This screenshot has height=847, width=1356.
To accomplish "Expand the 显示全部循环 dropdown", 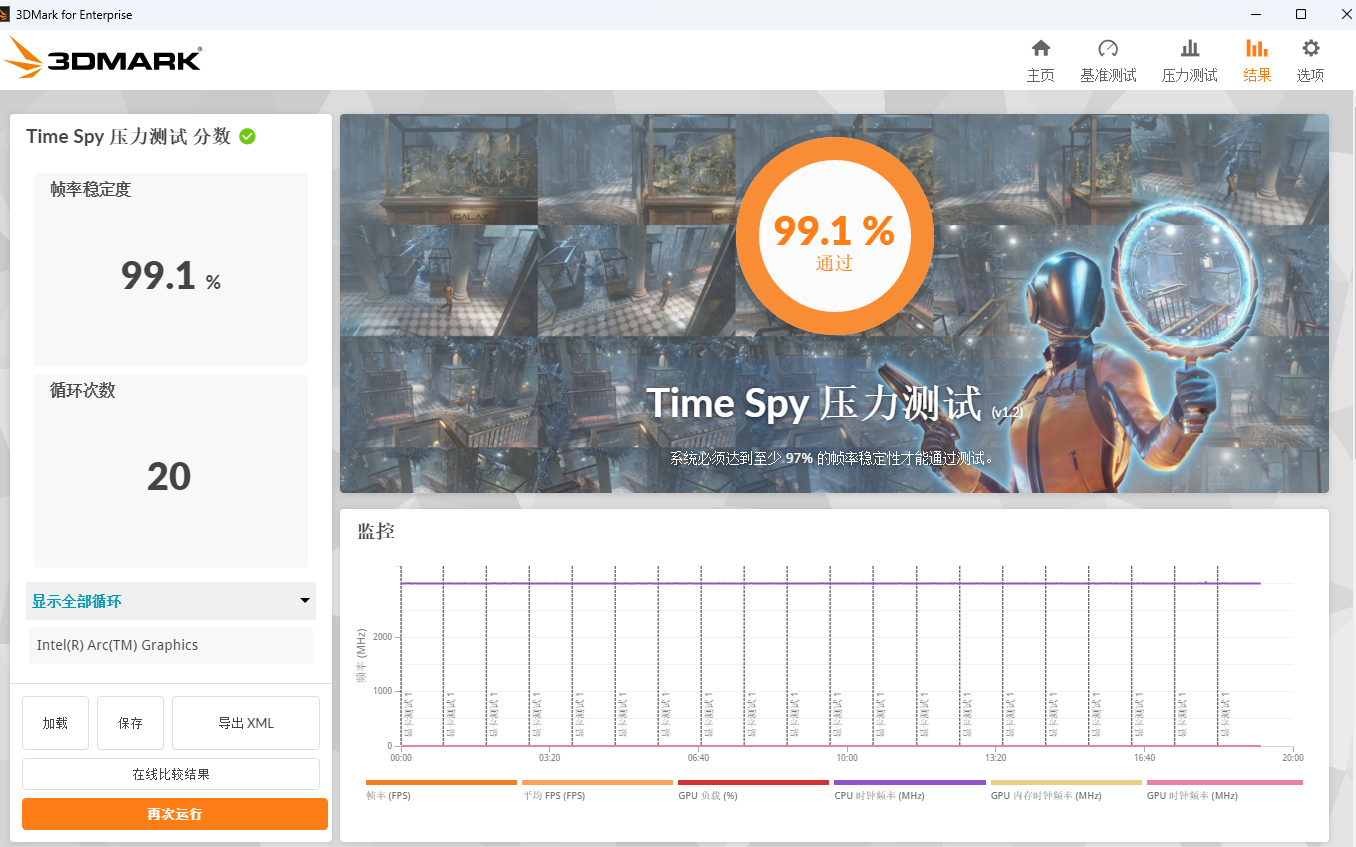I will 170,601.
